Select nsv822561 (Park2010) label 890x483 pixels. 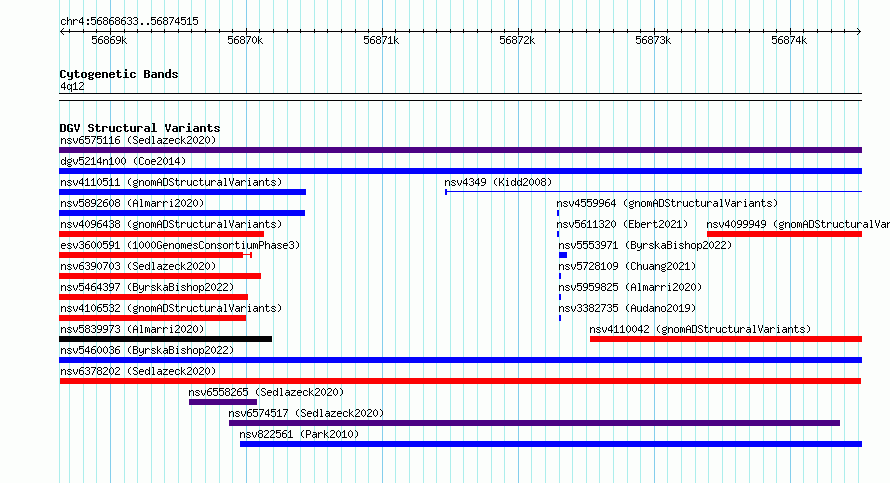pyautogui.click(x=299, y=434)
